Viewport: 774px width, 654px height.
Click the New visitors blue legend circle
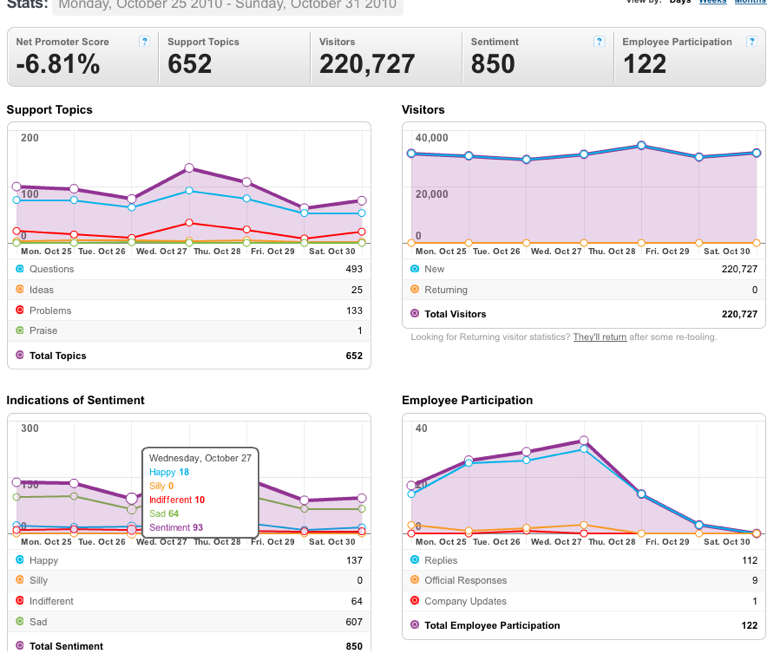(x=415, y=269)
